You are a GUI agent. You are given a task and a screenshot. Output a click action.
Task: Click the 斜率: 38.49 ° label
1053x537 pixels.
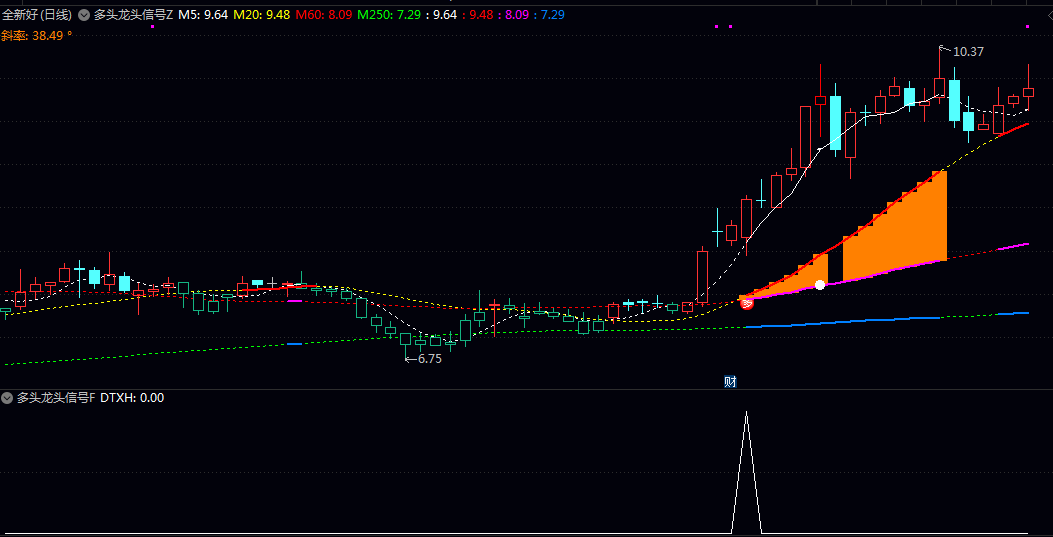36,36
